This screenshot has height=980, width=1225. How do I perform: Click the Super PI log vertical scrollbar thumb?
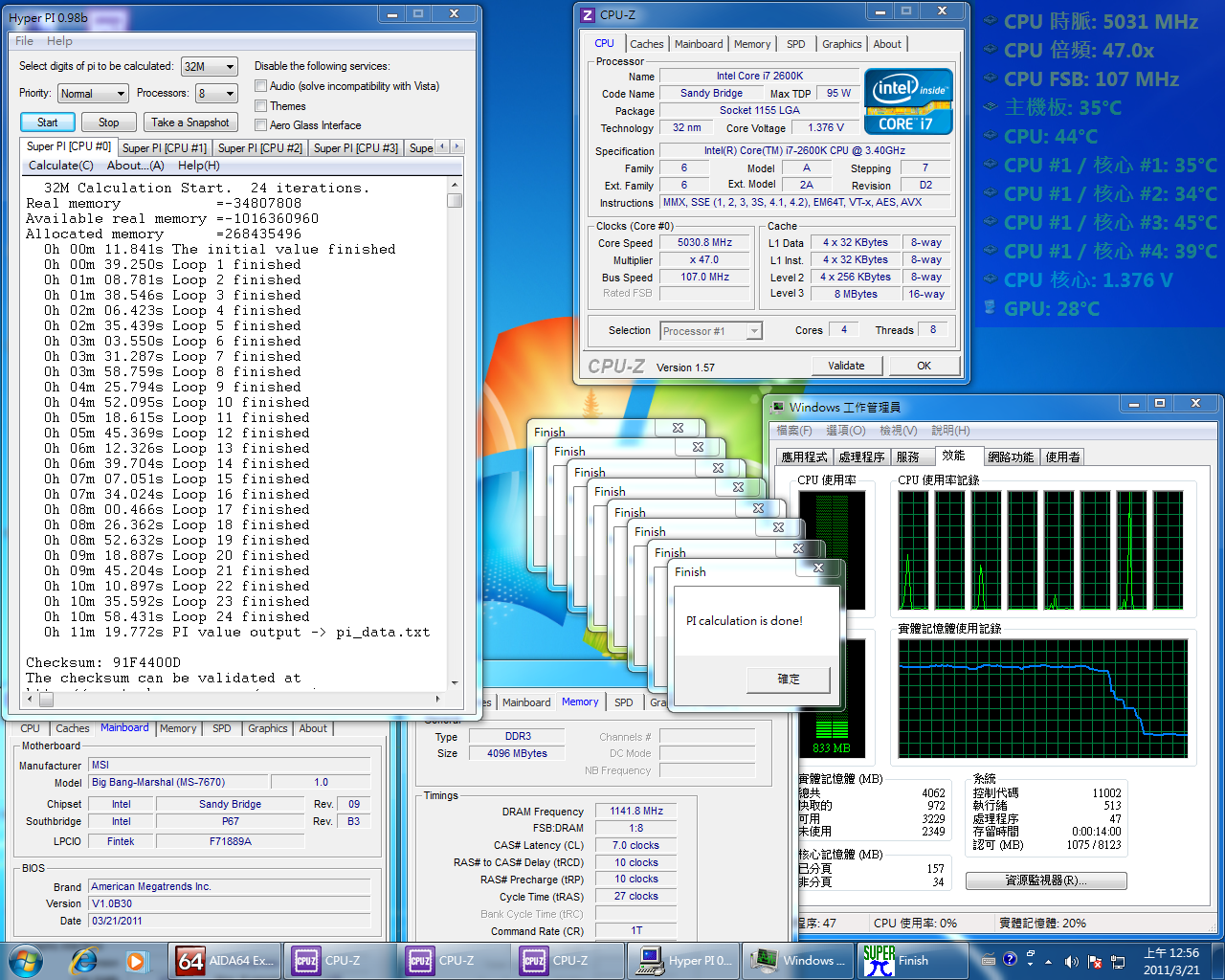pos(455,200)
